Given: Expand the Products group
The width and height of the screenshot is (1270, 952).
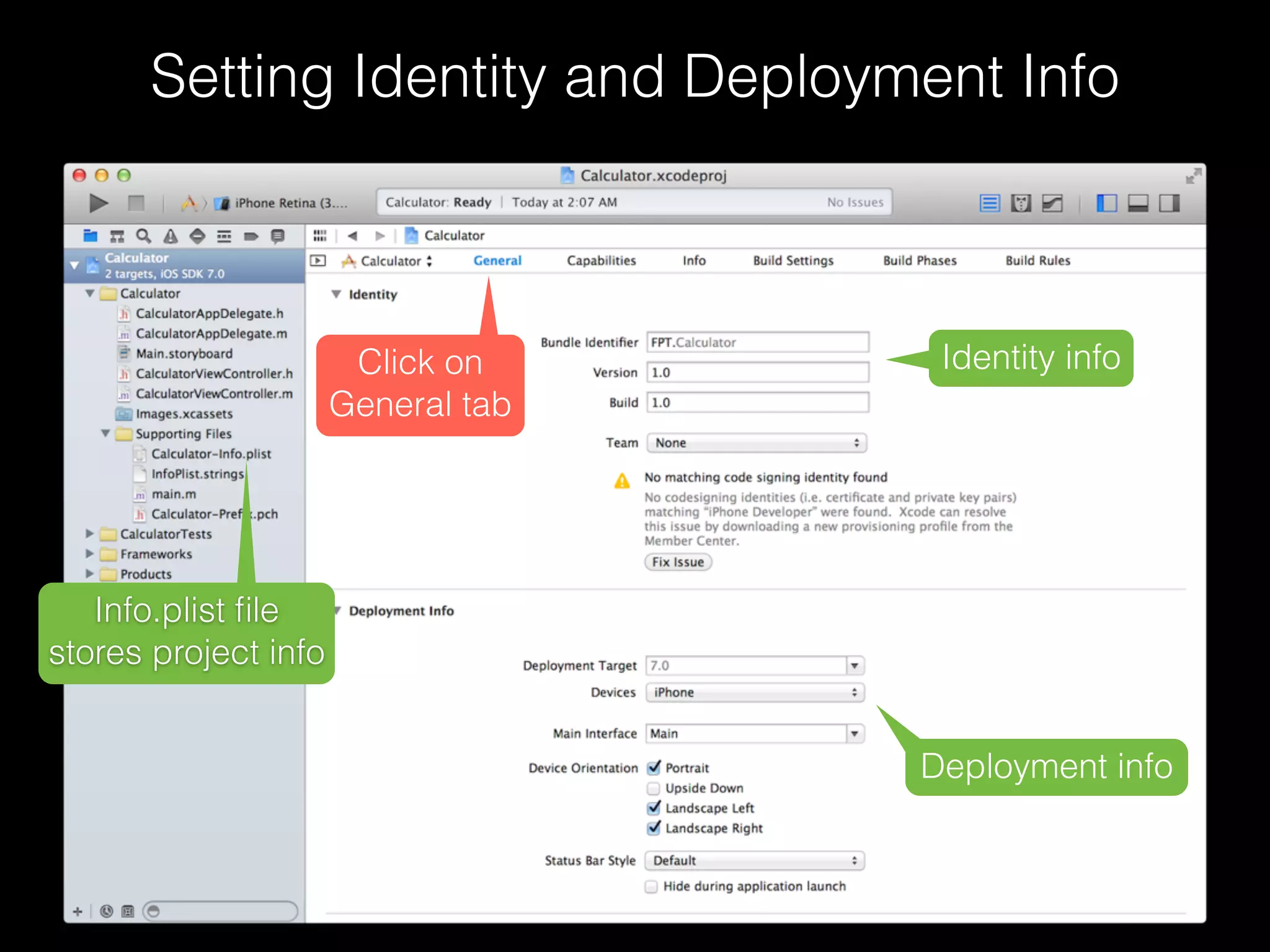Looking at the screenshot, I should pos(90,574).
